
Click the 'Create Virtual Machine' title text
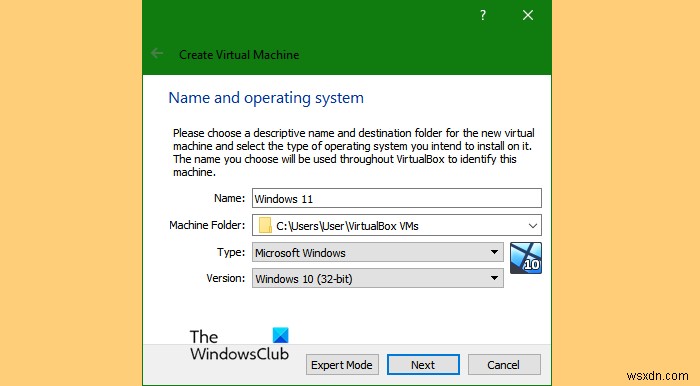[239, 55]
